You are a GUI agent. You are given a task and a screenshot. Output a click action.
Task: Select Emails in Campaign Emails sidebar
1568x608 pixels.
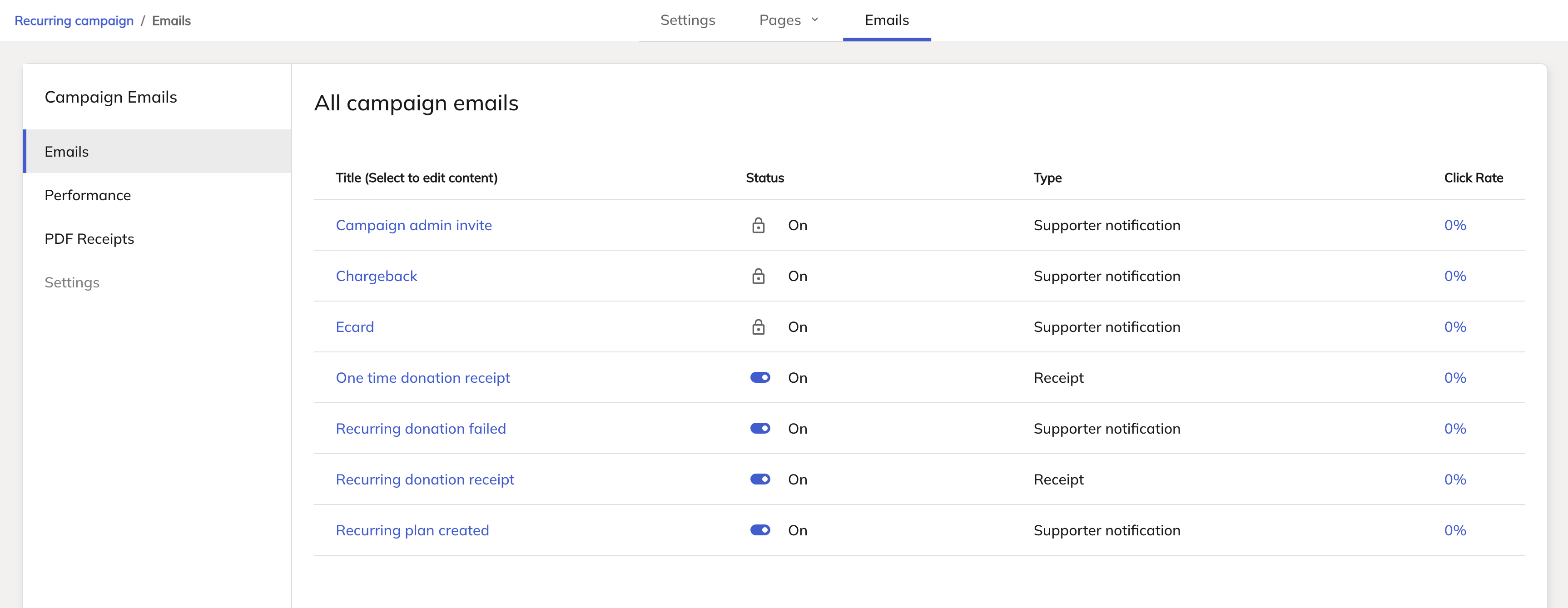point(66,152)
